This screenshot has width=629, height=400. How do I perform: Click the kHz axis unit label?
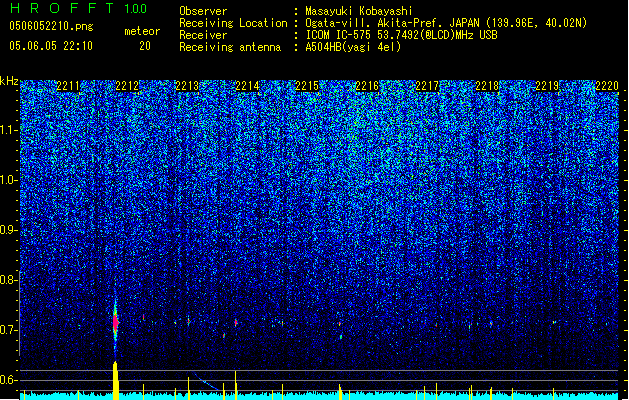click(9, 81)
